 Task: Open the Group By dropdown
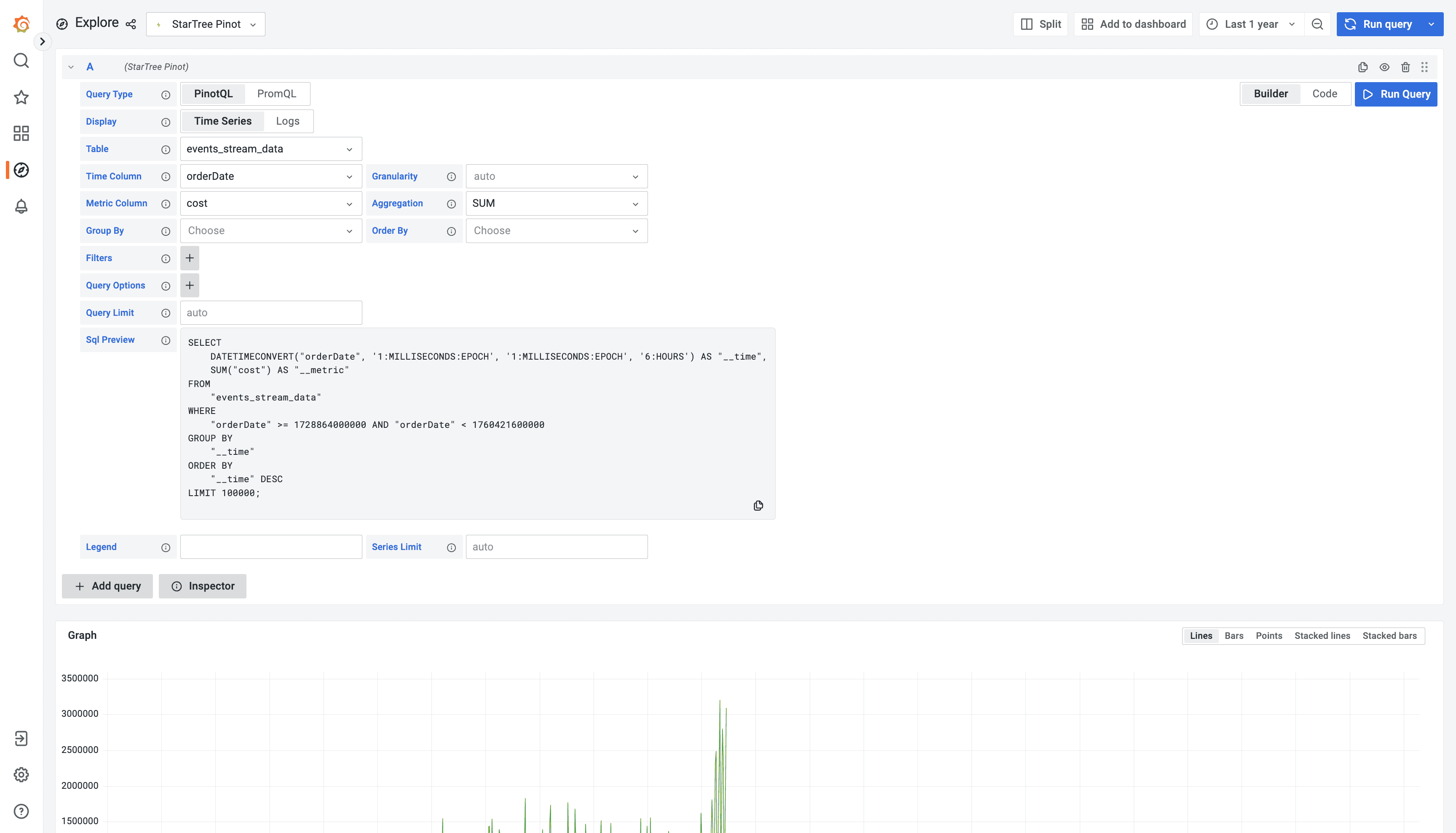[271, 230]
